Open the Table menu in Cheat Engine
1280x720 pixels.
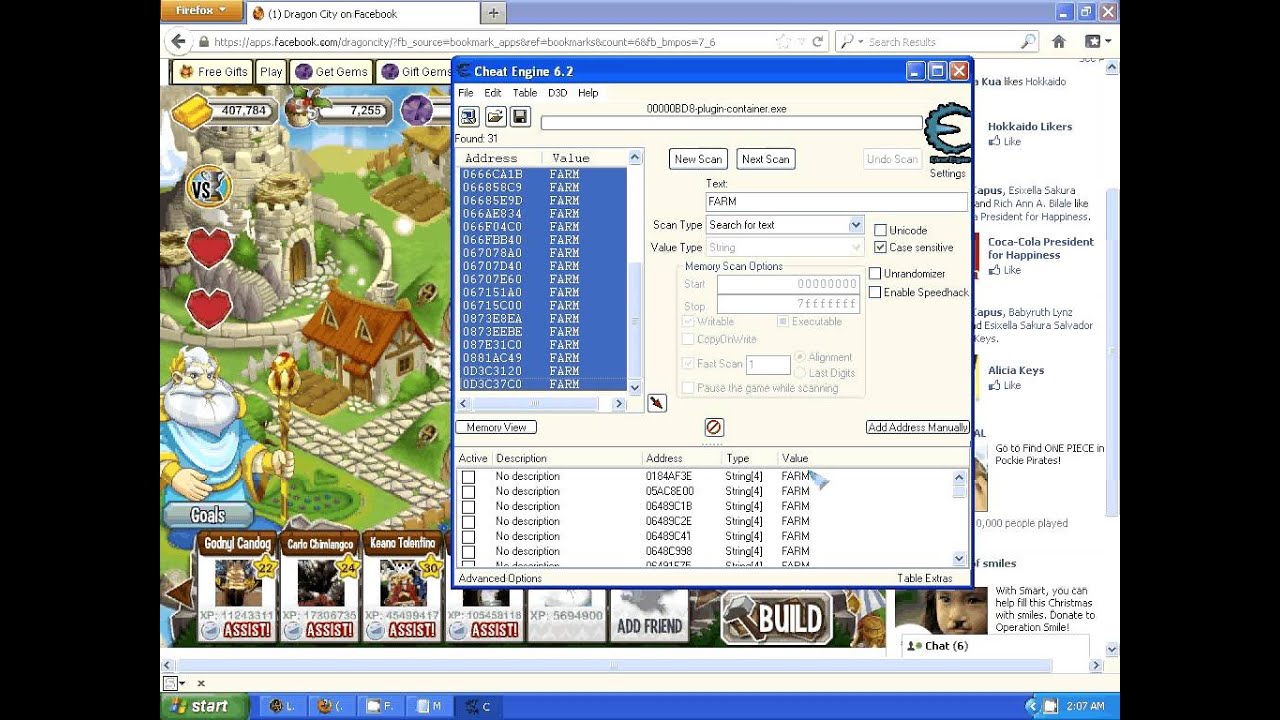tap(525, 93)
